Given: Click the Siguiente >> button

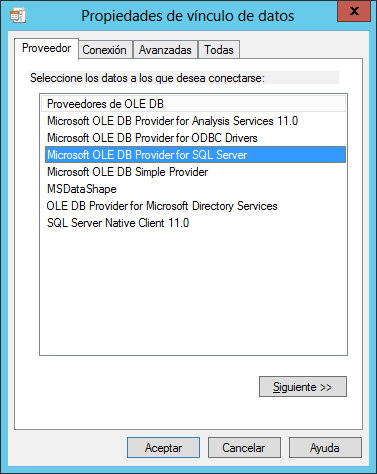Looking at the screenshot, I should [x=303, y=387].
